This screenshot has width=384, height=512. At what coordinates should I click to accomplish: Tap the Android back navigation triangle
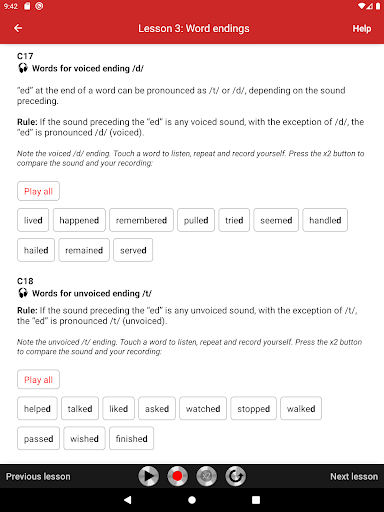[128, 500]
